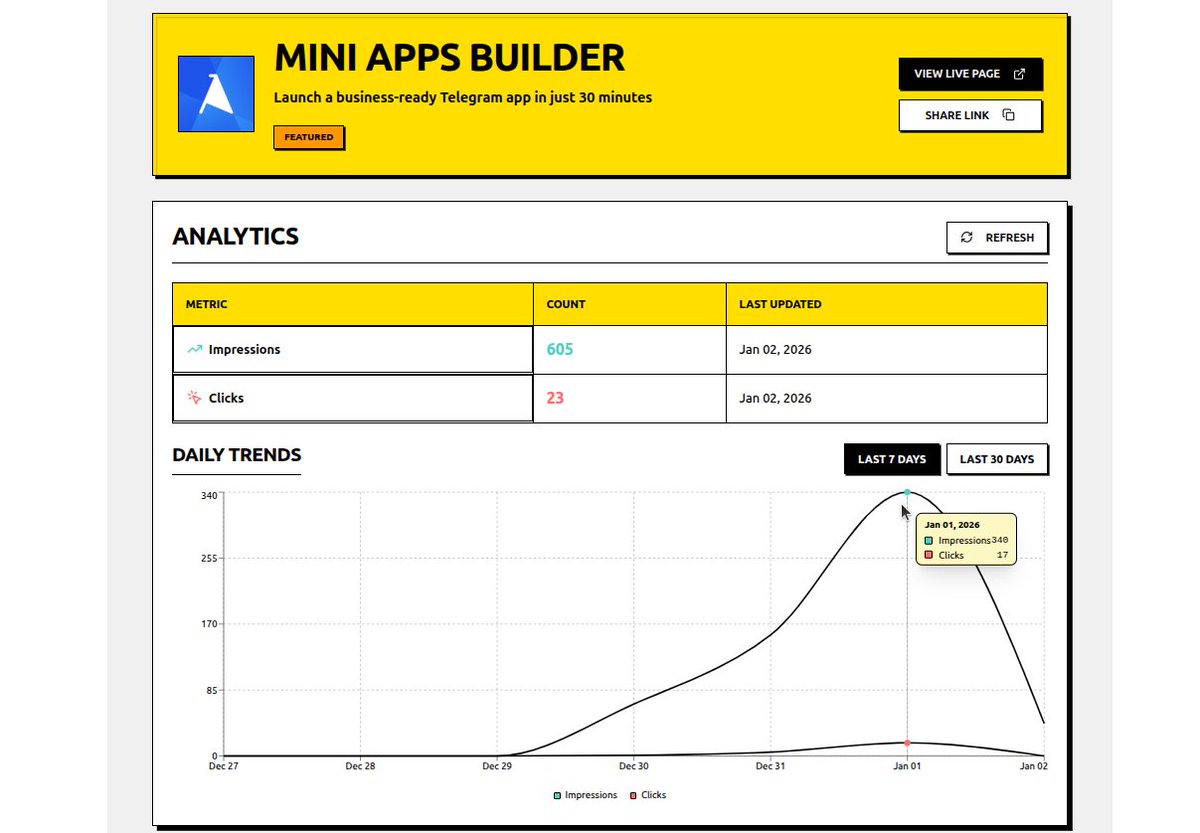Click Clicks row date Jan 02, 2026
This screenshot has width=1200, height=833.
pos(775,398)
